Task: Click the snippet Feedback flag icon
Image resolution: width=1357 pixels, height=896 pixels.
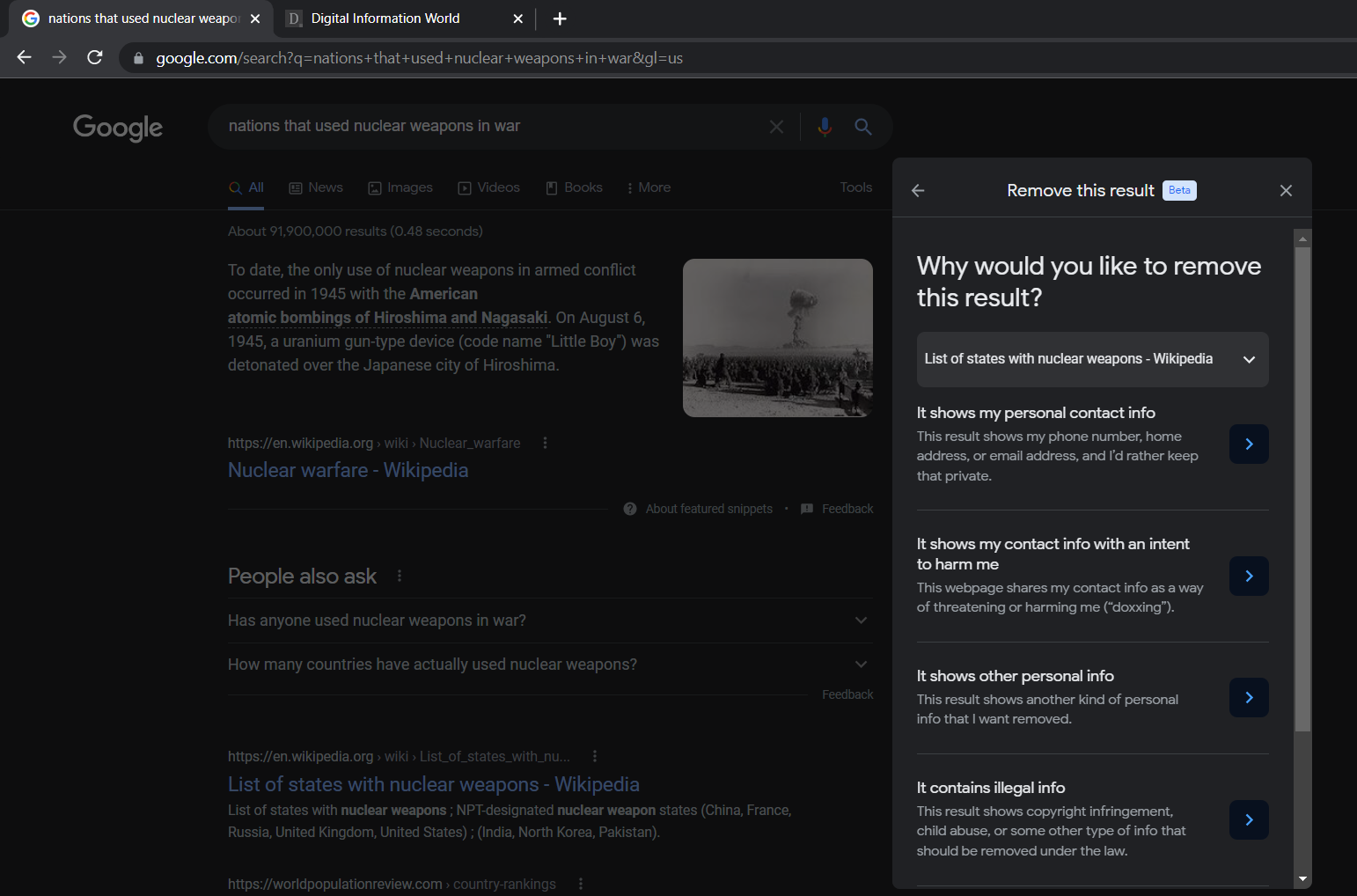Action: click(807, 509)
